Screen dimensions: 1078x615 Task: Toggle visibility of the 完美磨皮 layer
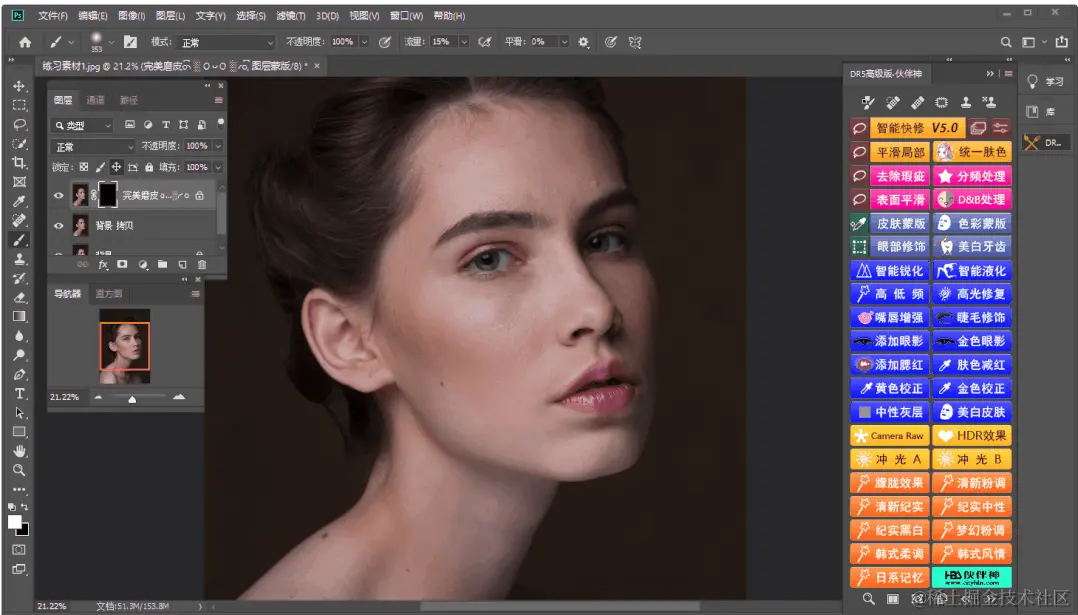point(58,195)
